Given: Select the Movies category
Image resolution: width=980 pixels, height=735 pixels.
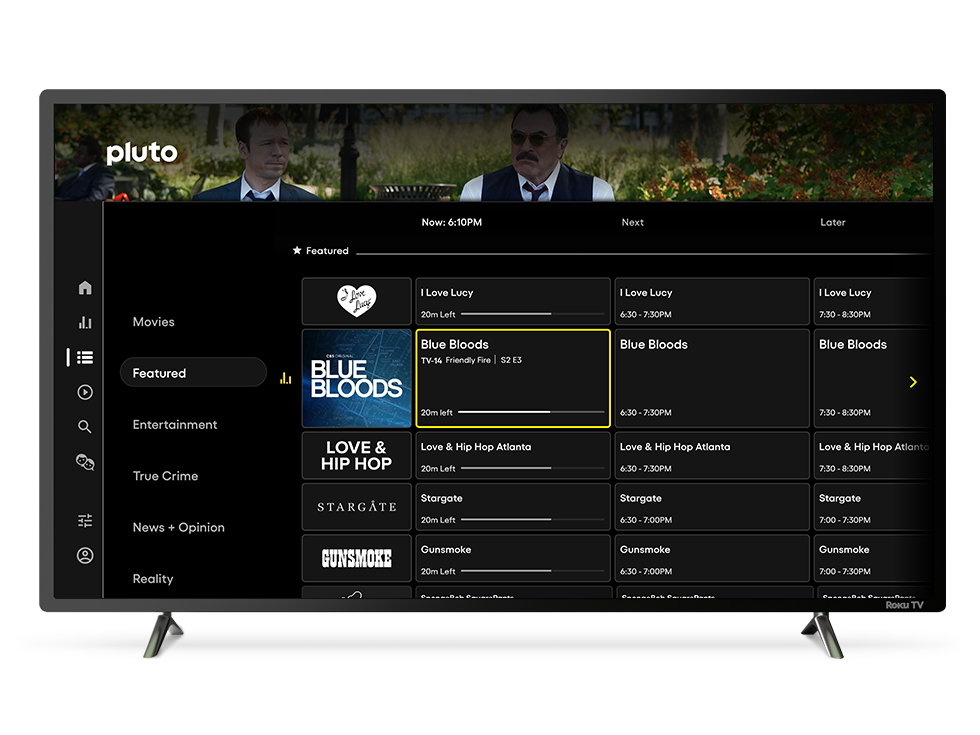Looking at the screenshot, I should coord(152,322).
